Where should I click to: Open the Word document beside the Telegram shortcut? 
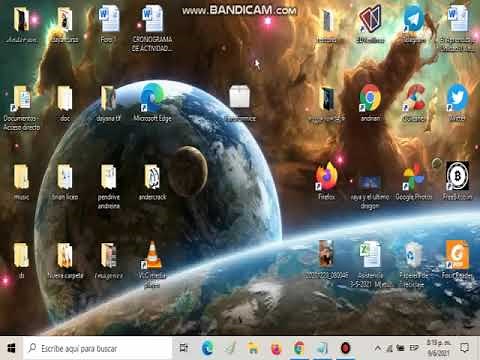click(x=457, y=19)
